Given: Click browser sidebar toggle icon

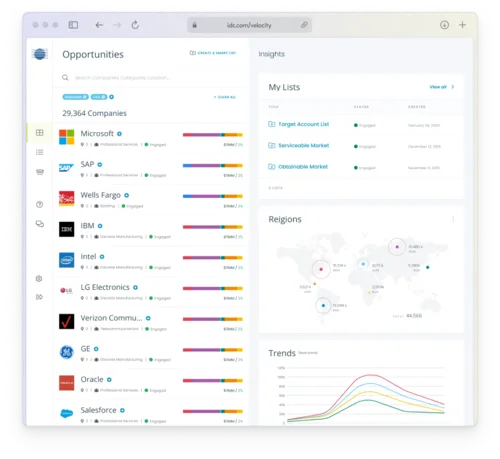Looking at the screenshot, I should click(73, 25).
